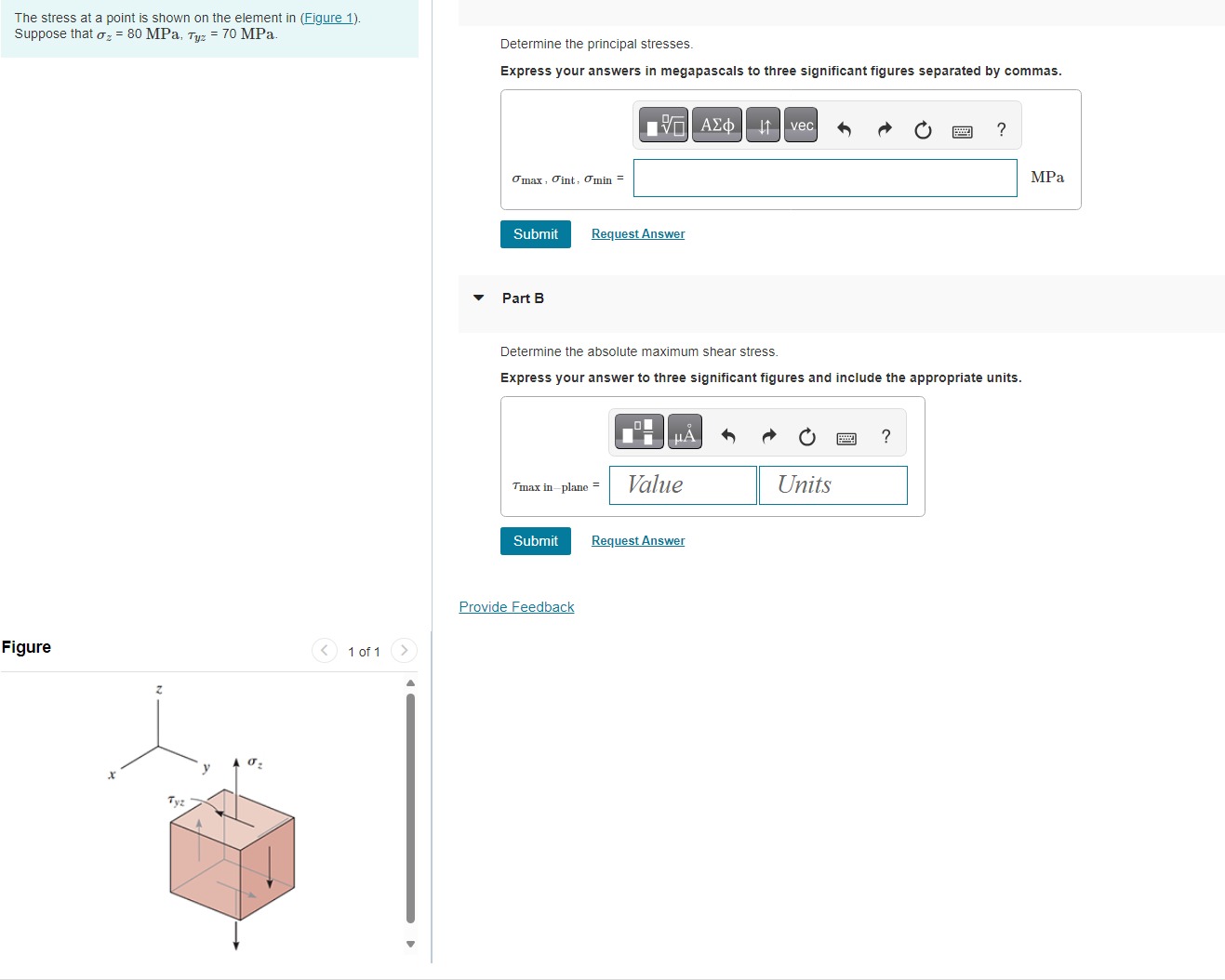Open the μÅ units palette in Part B
The image size is (1225, 980).
point(685,431)
